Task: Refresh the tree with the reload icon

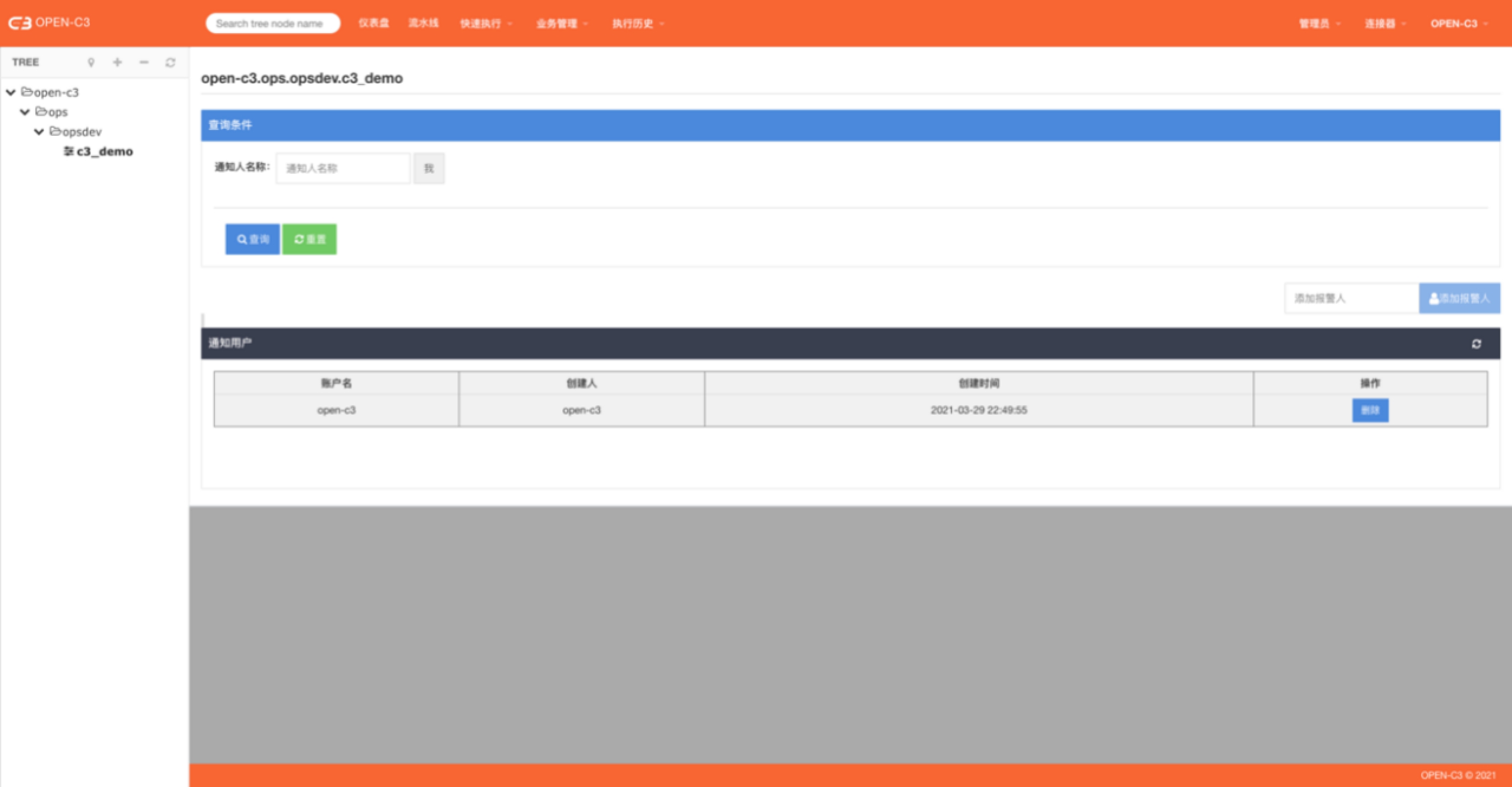Action: [170, 62]
